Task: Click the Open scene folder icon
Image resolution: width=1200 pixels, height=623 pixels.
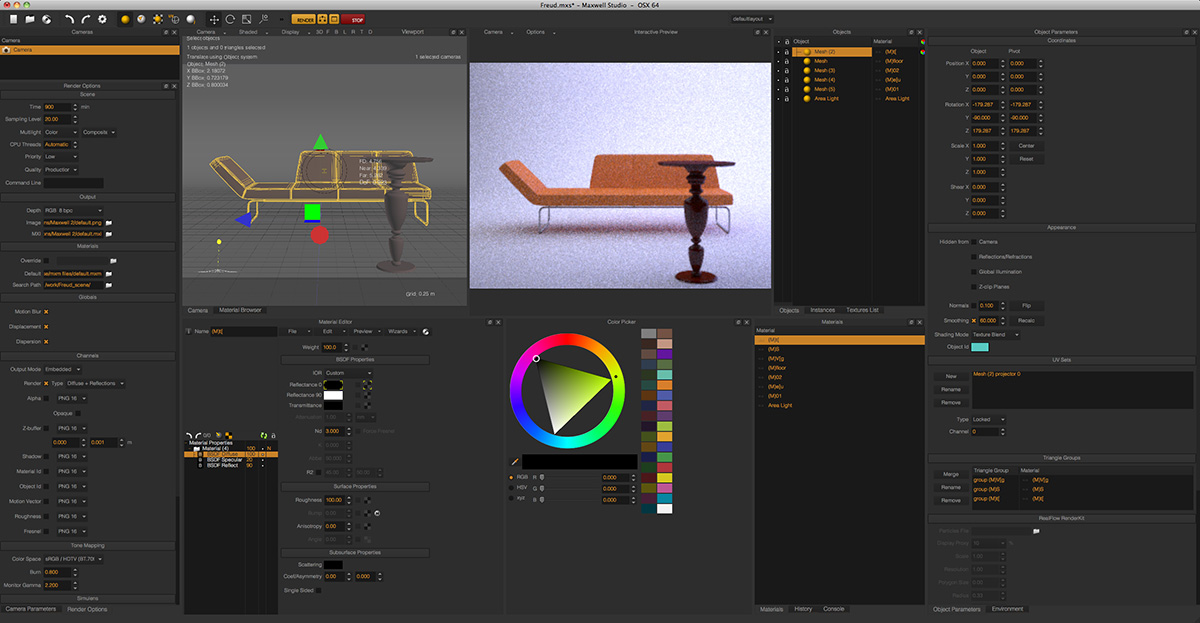Action: [30, 19]
